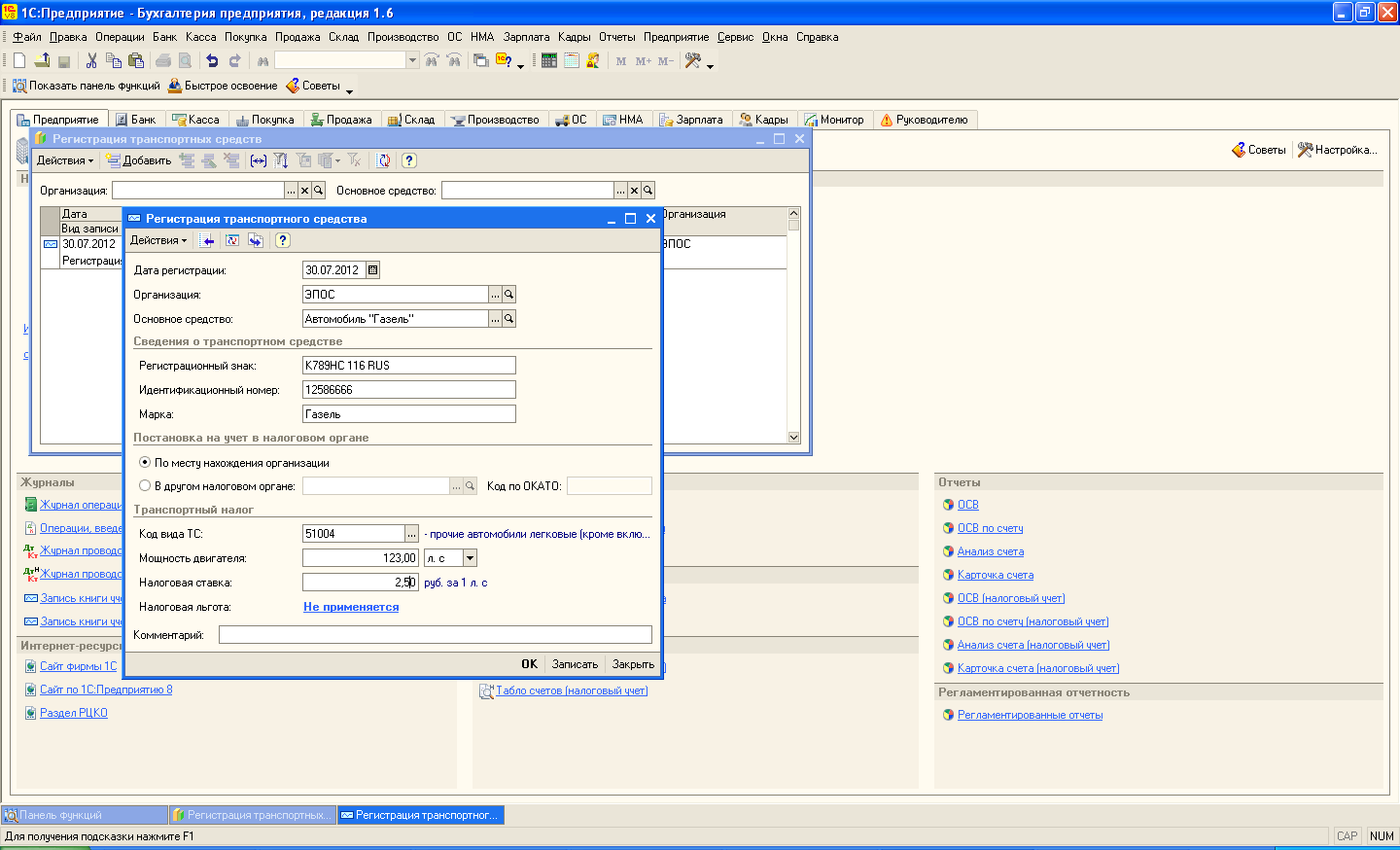Viewport: 1400px width, 850px height.
Task: Click the Налоговая ставка field with 2,50
Action: (x=360, y=583)
